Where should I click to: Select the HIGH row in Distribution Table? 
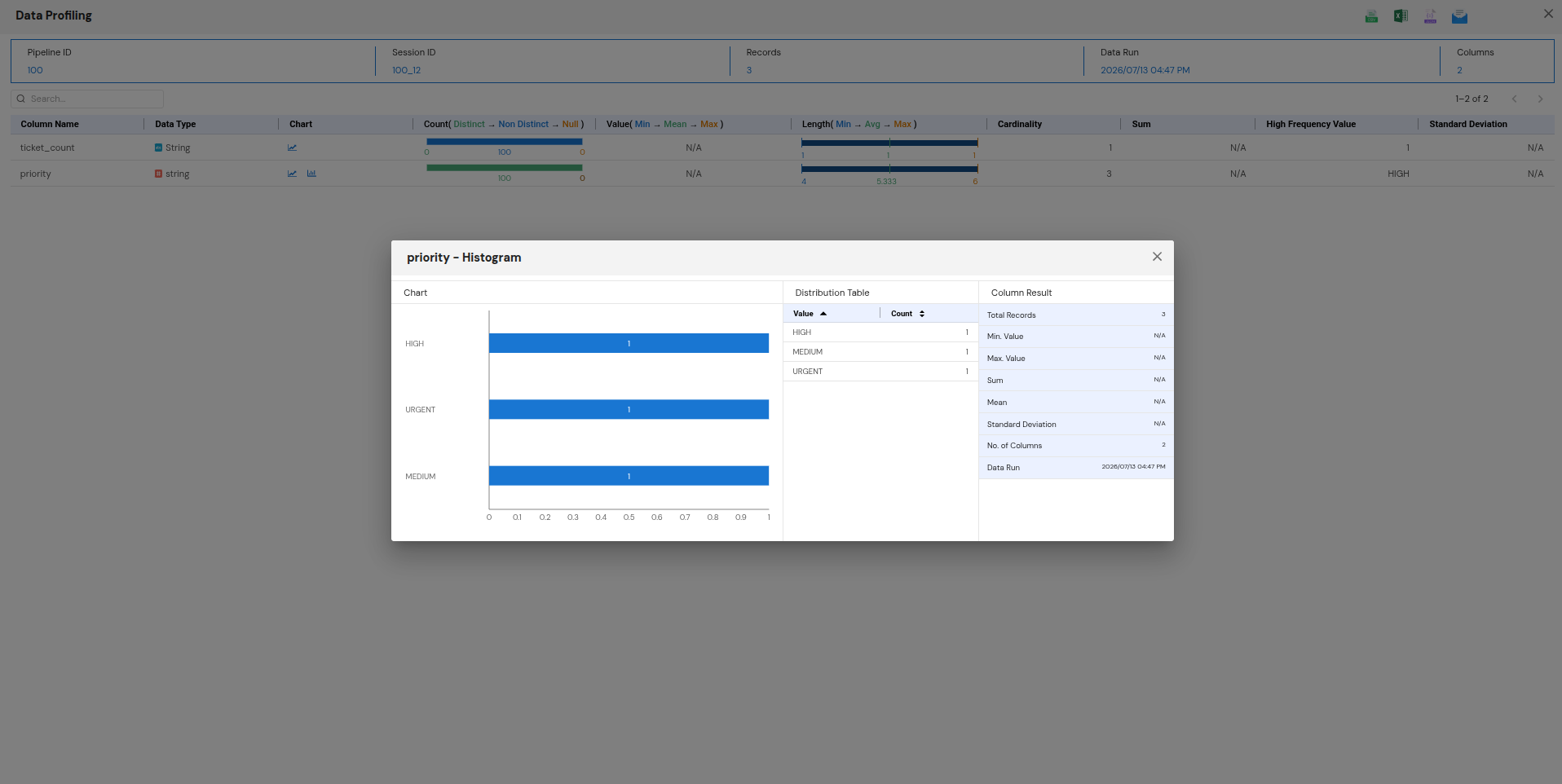click(x=880, y=333)
